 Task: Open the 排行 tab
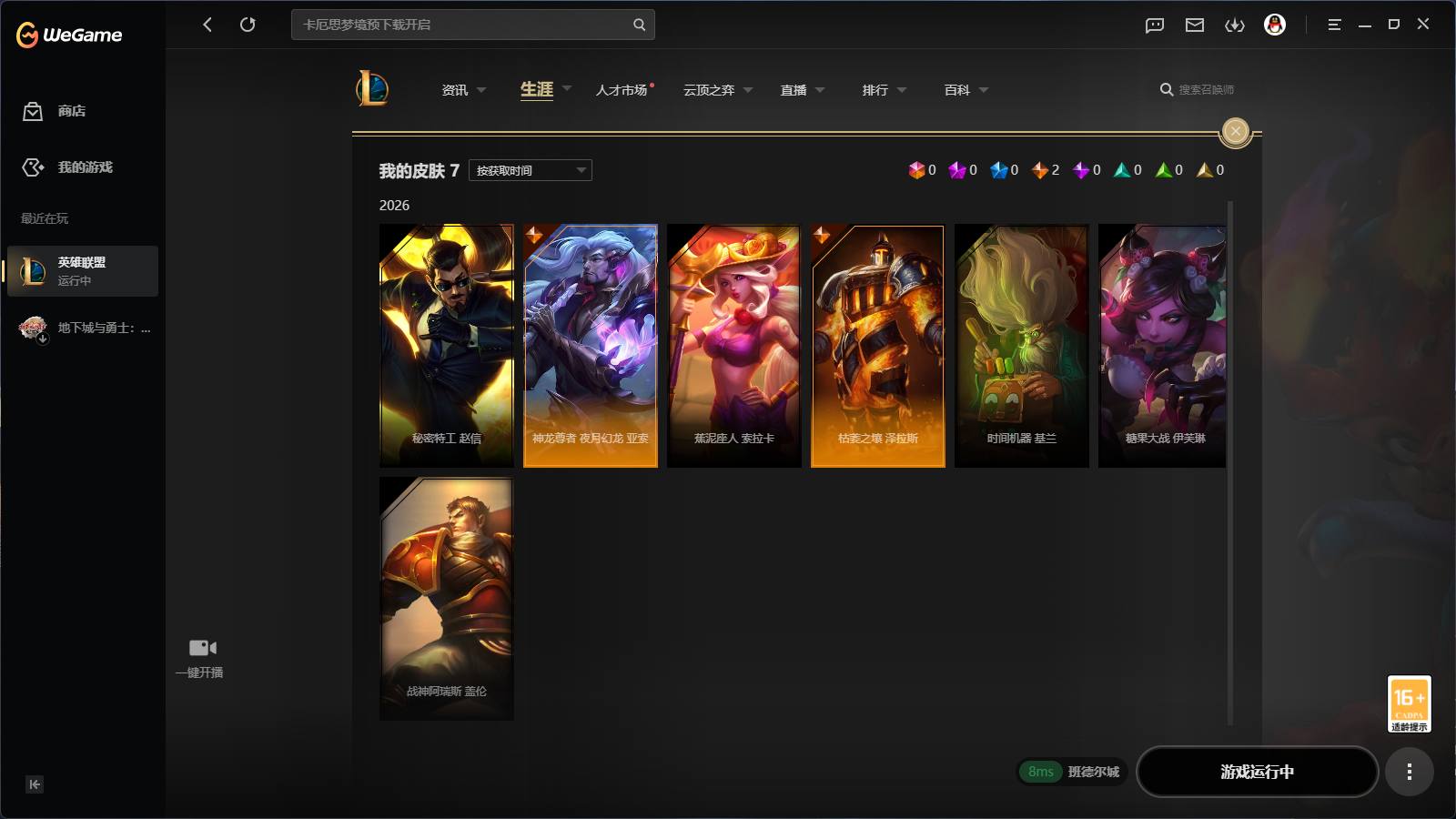[x=875, y=90]
